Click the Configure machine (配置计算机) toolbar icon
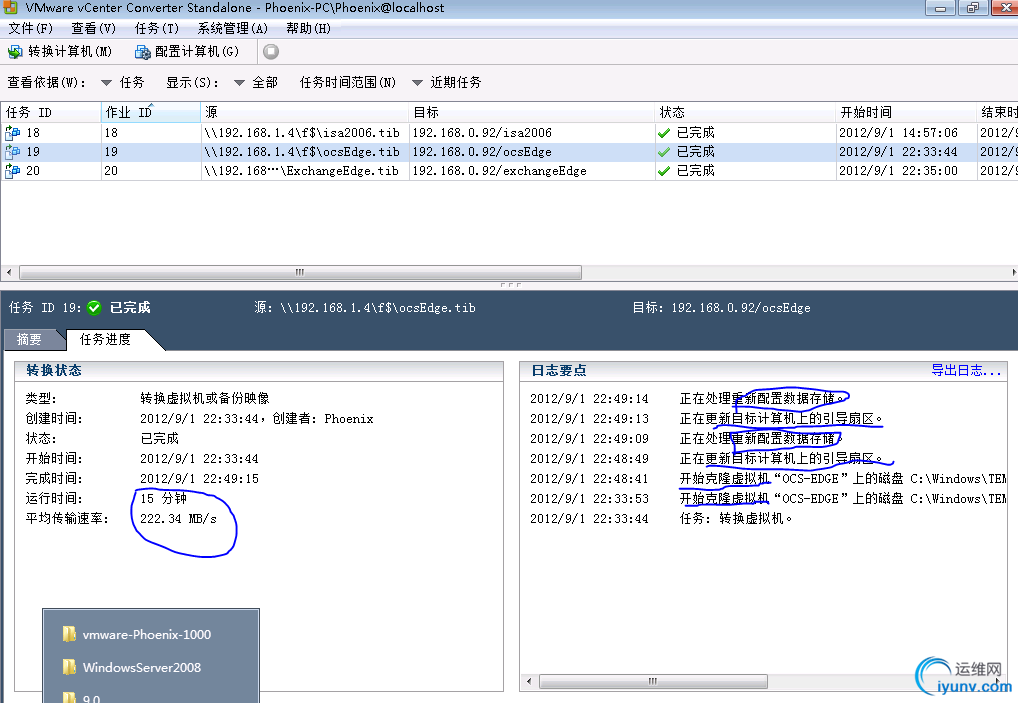The width and height of the screenshot is (1018, 703). coord(143,51)
